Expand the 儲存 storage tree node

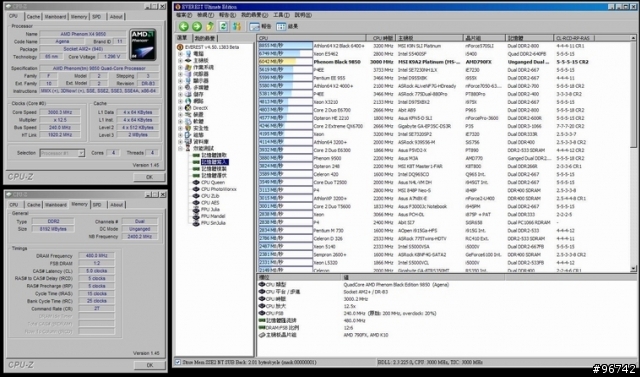click(x=180, y=94)
